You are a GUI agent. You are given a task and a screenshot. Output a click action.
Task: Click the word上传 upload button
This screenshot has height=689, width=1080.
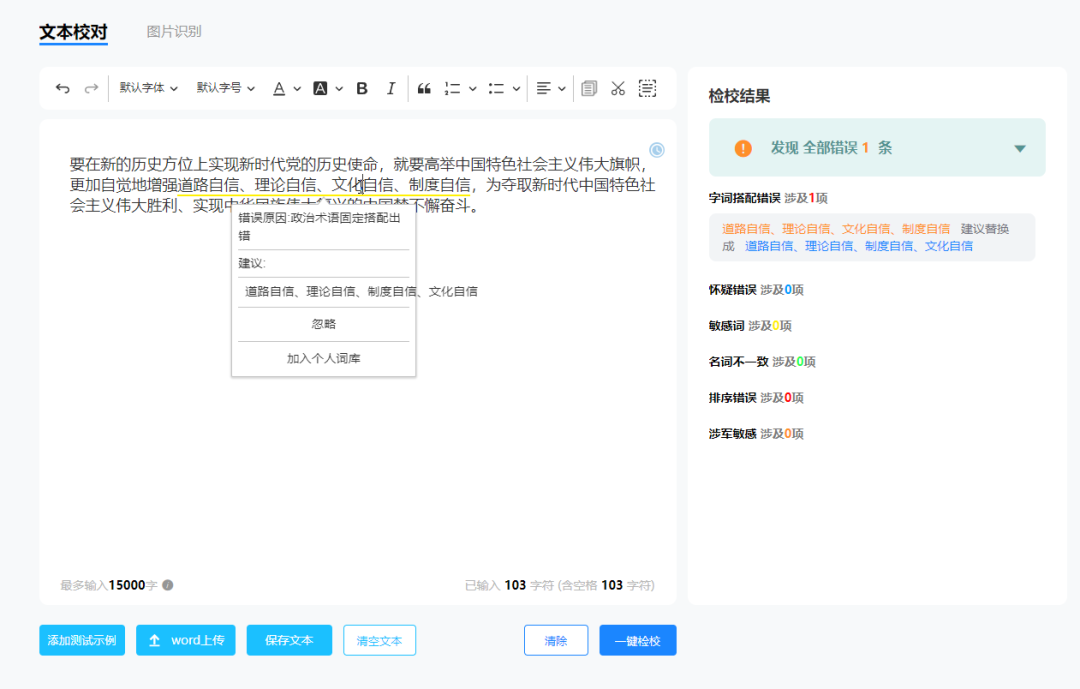coord(185,640)
